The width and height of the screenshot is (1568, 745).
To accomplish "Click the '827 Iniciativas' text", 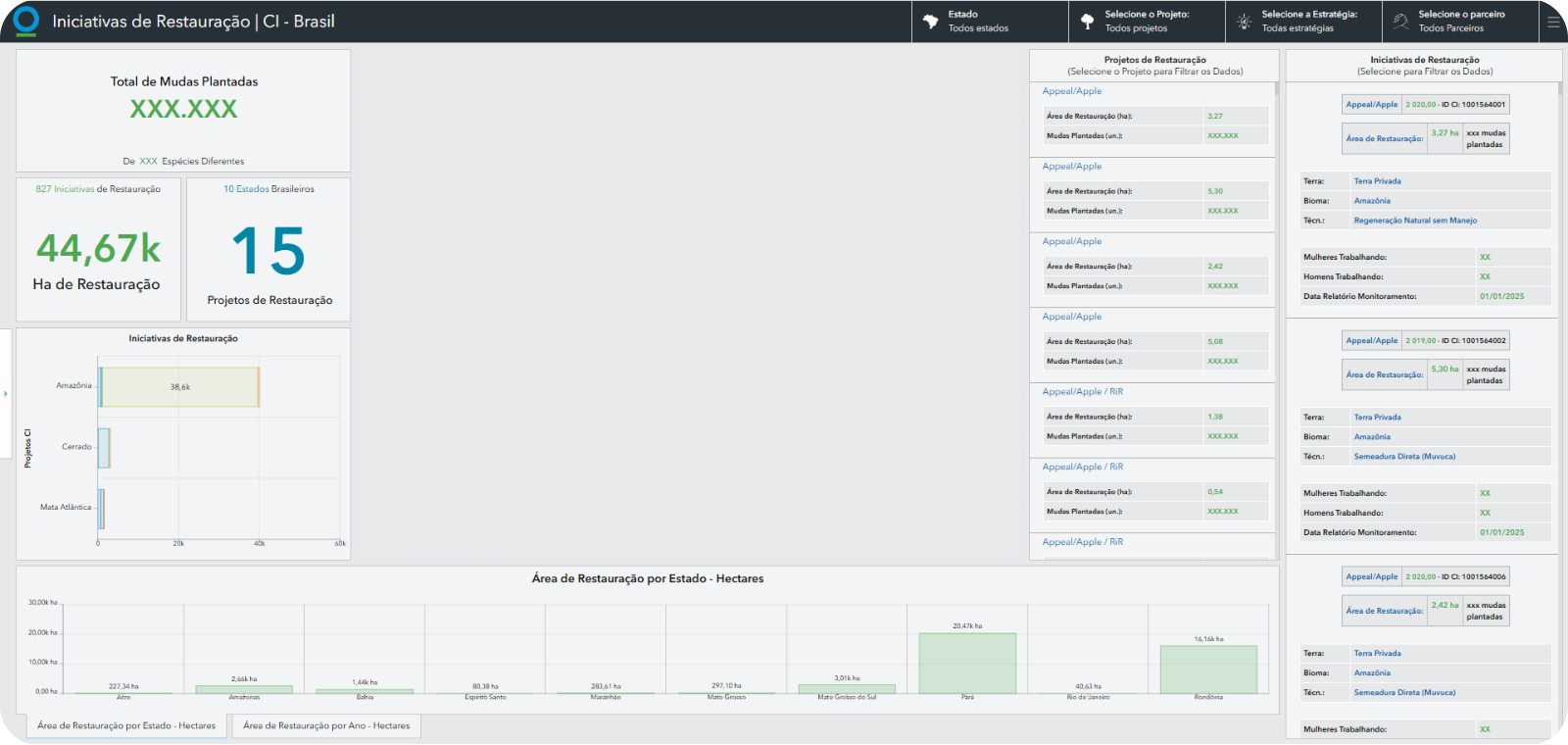I will pos(65,189).
